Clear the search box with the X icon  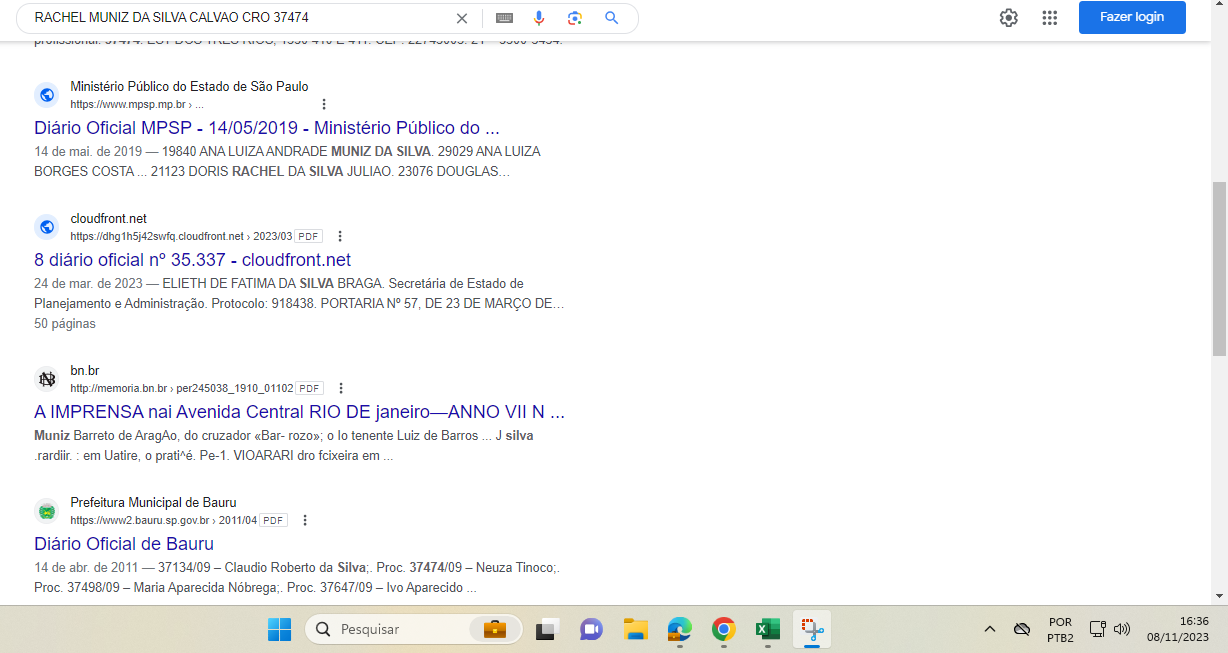click(462, 18)
